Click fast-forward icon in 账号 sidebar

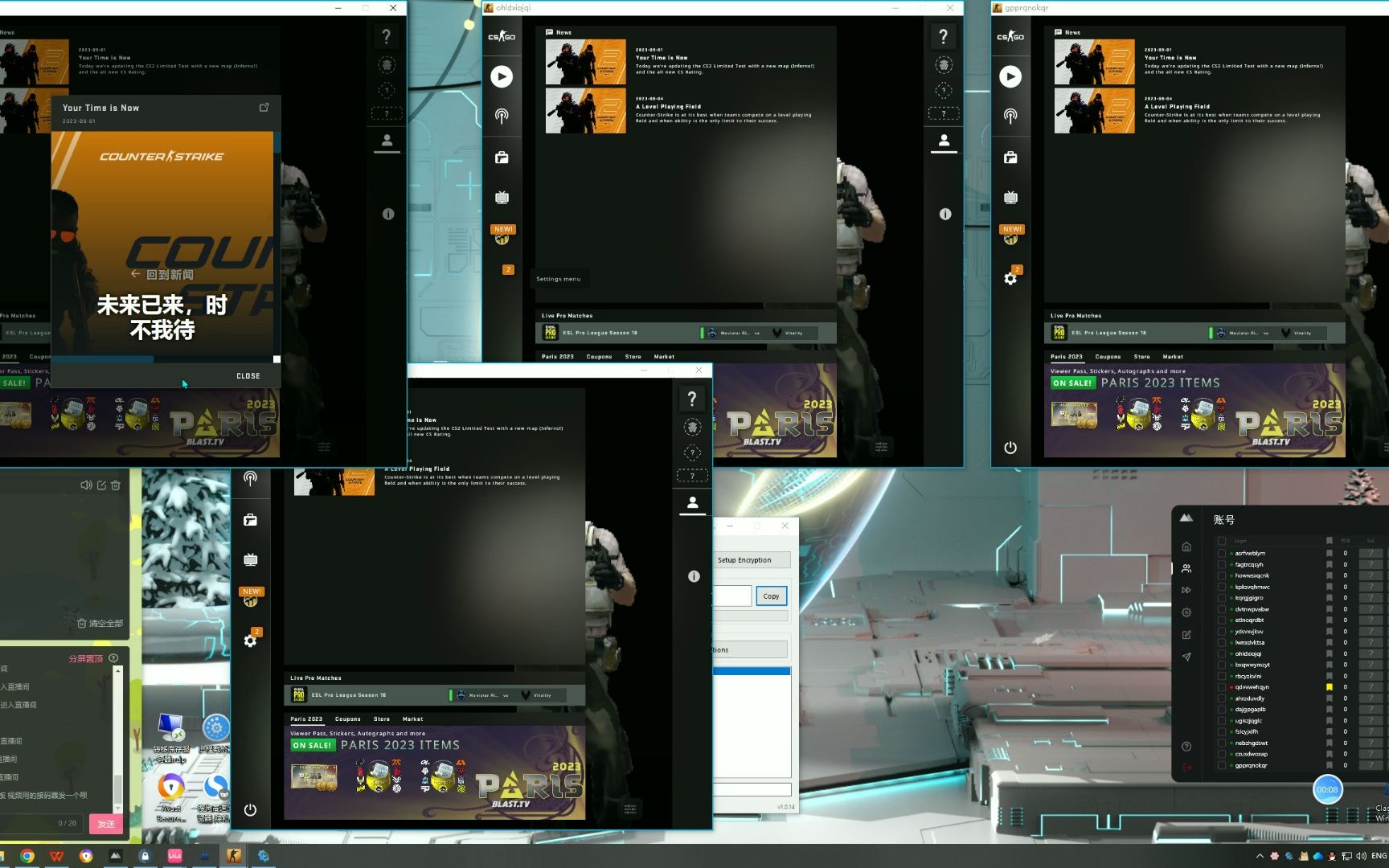coord(1186,590)
